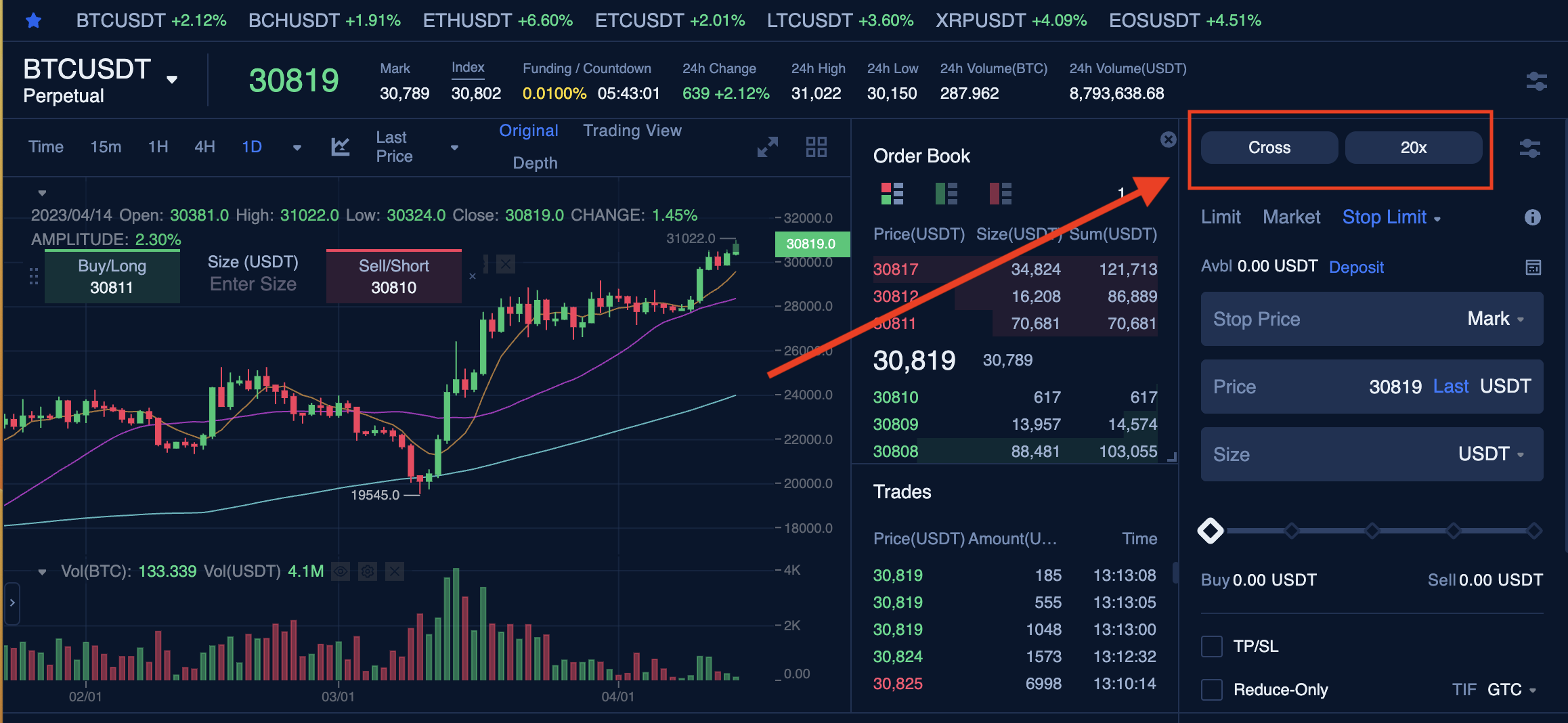Open the chart grid layout icon
The height and width of the screenshot is (723, 1568).
(x=816, y=147)
